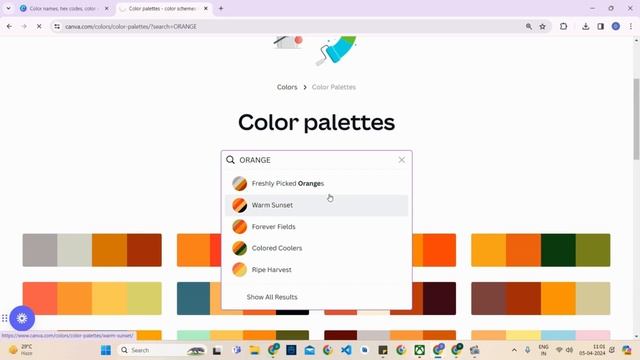This screenshot has width=640, height=360.
Task: Open the tab search dropdown
Action: [8, 8]
